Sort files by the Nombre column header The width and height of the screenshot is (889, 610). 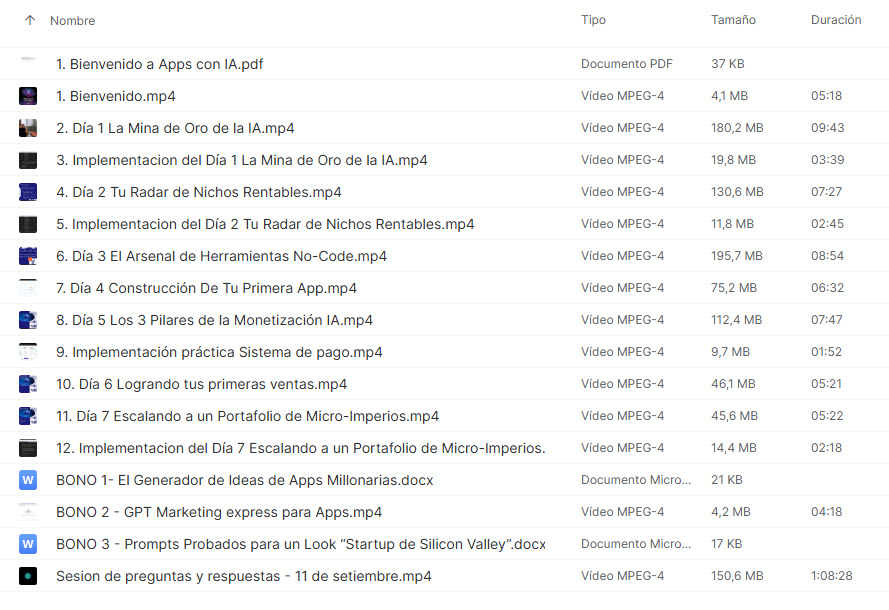72,20
